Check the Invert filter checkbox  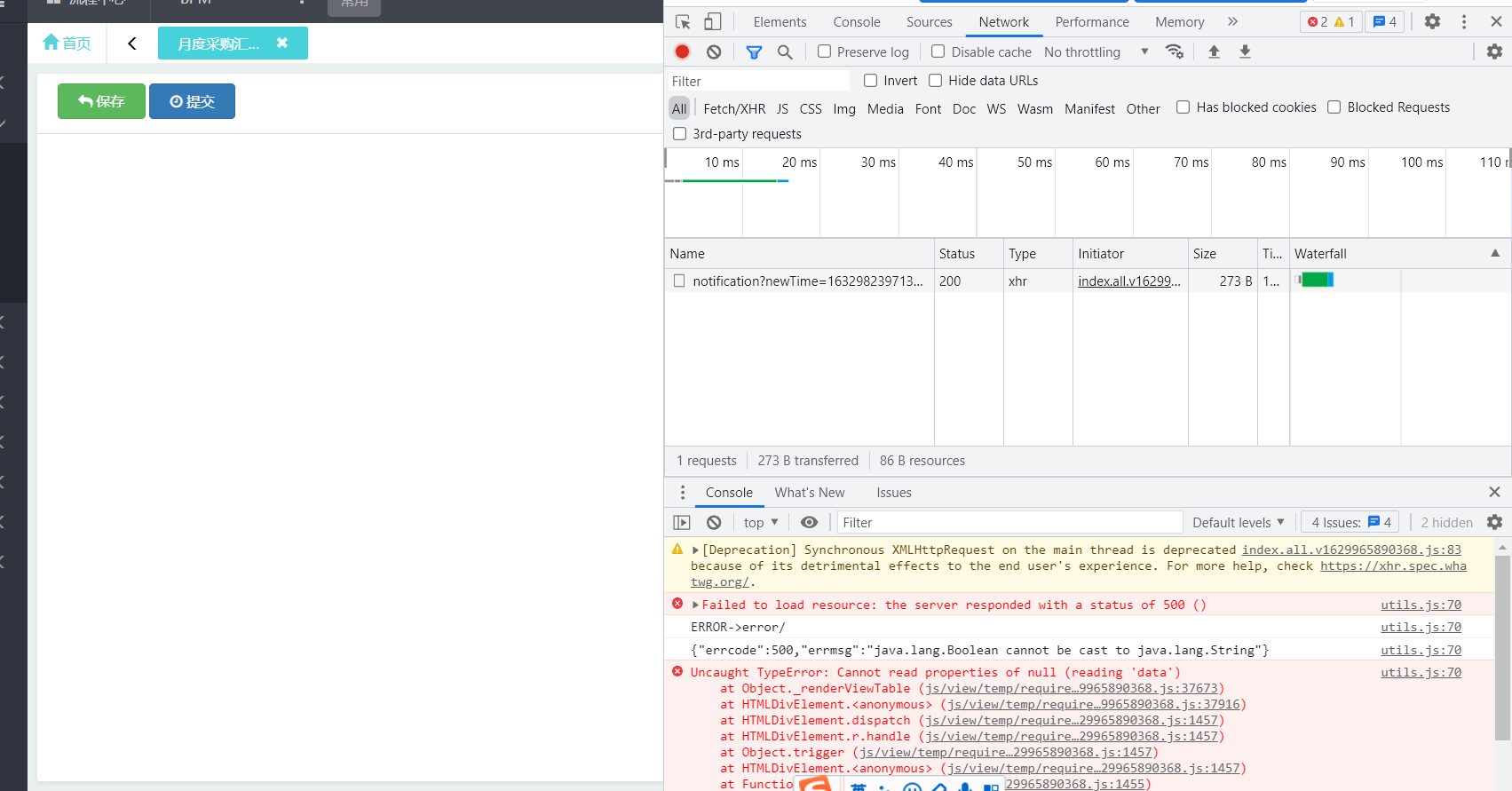(x=870, y=81)
